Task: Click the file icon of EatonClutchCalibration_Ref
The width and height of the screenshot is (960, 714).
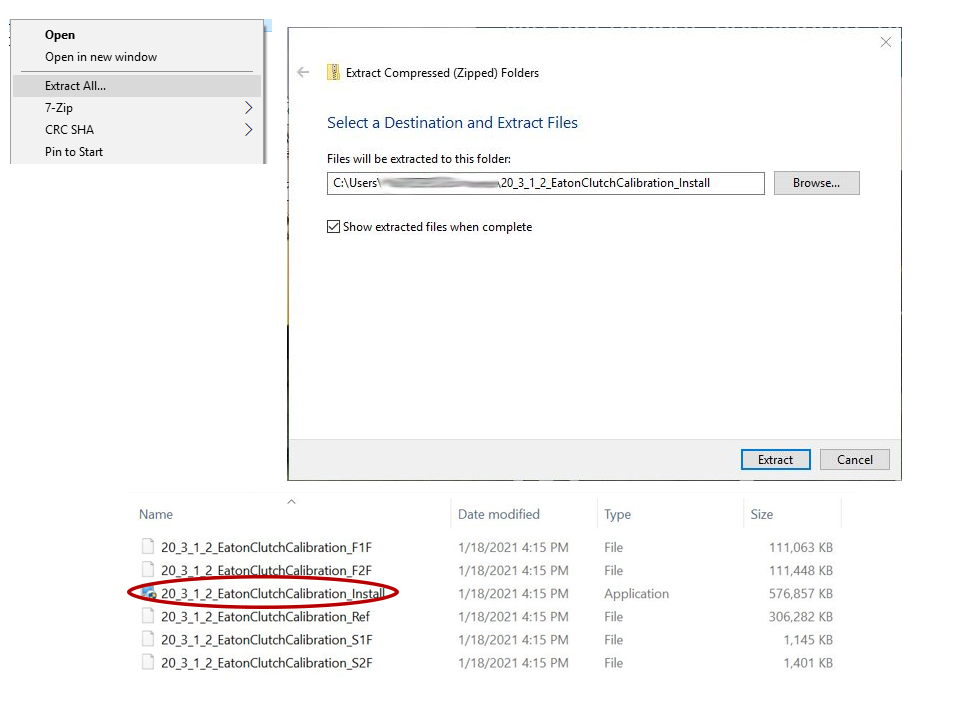Action: 148,615
